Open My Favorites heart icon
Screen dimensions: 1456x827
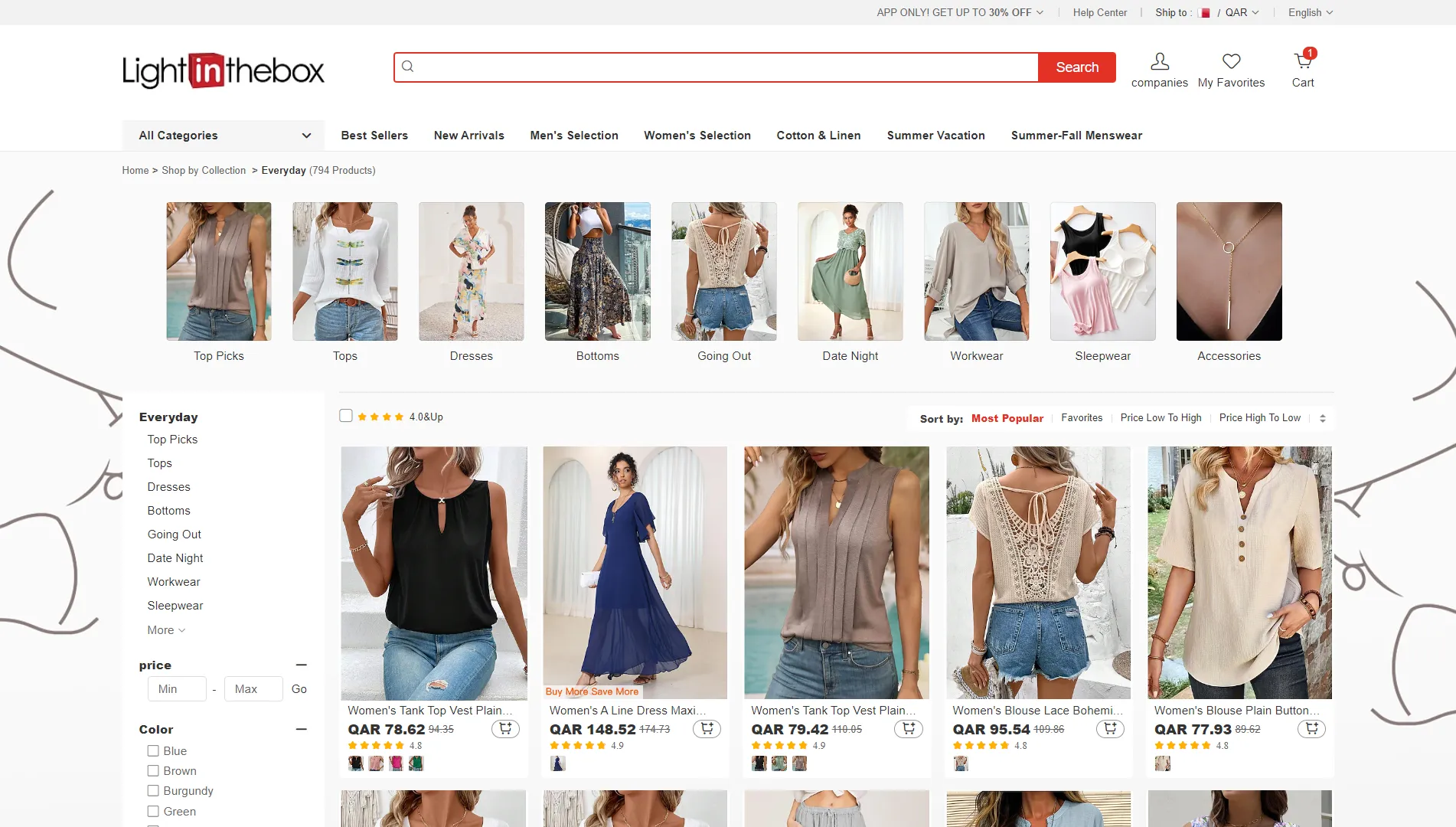(1231, 61)
